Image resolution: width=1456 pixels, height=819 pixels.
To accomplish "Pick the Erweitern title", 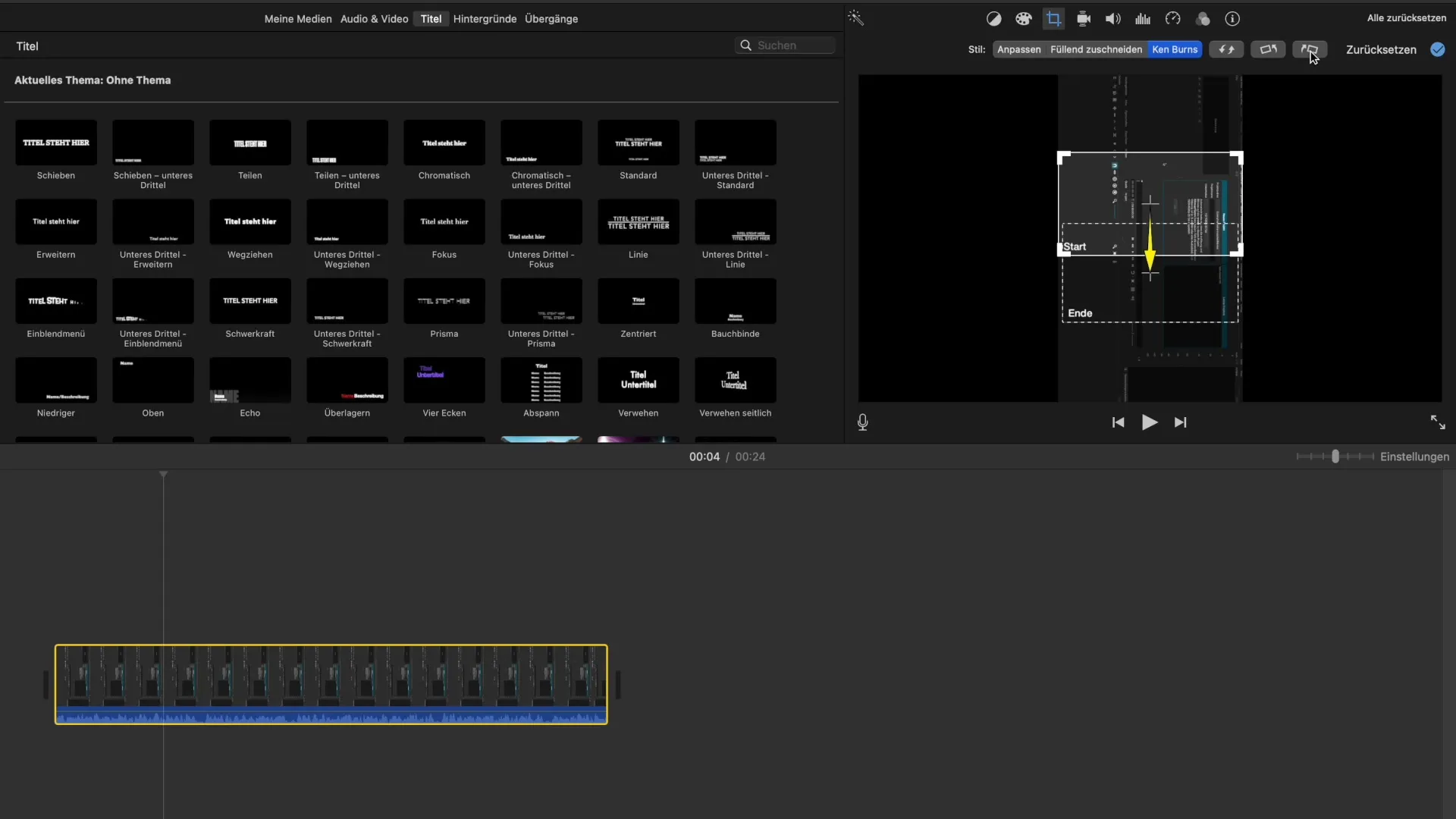I will click(56, 221).
